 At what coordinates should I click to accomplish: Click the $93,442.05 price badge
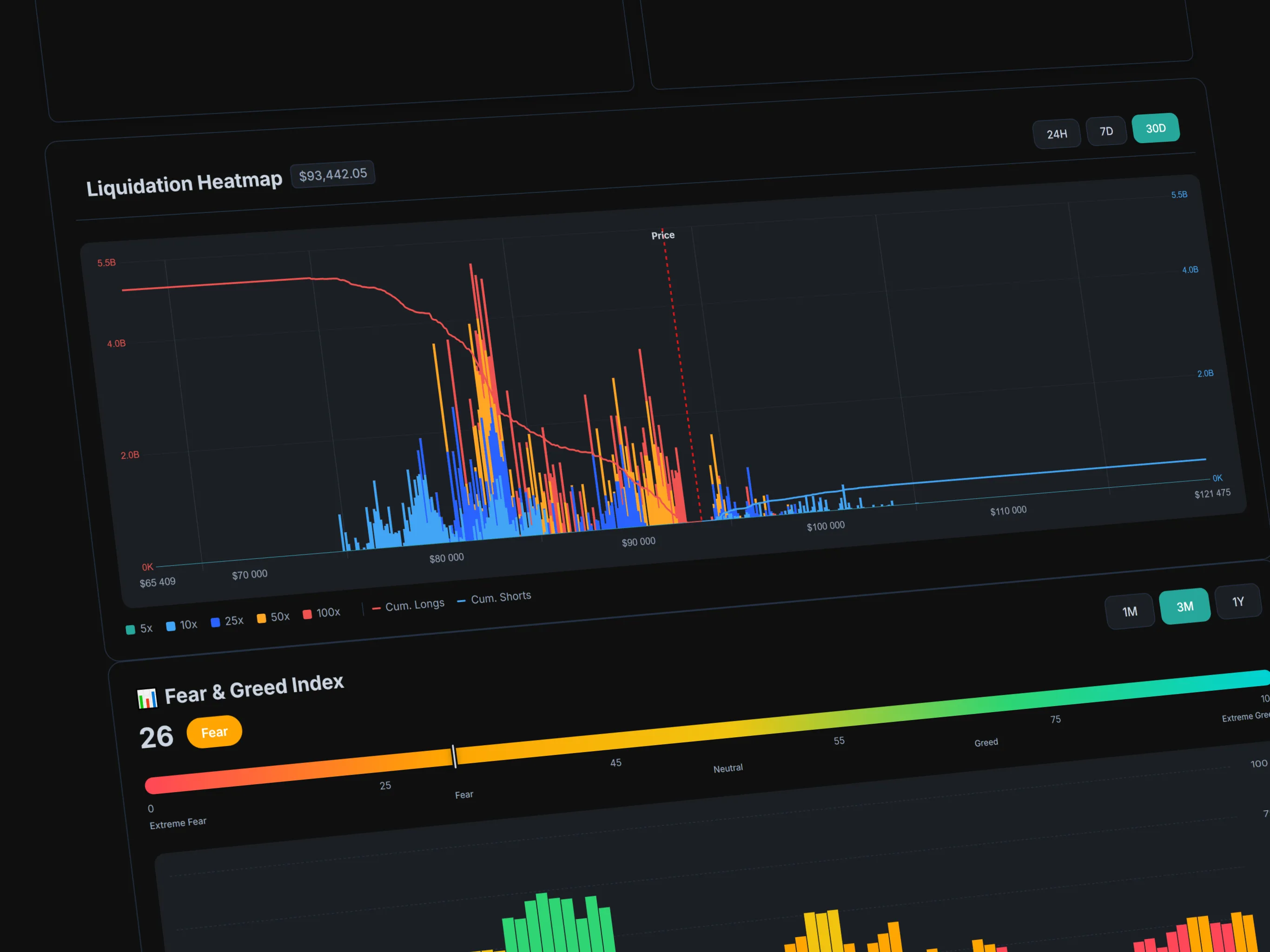[332, 174]
